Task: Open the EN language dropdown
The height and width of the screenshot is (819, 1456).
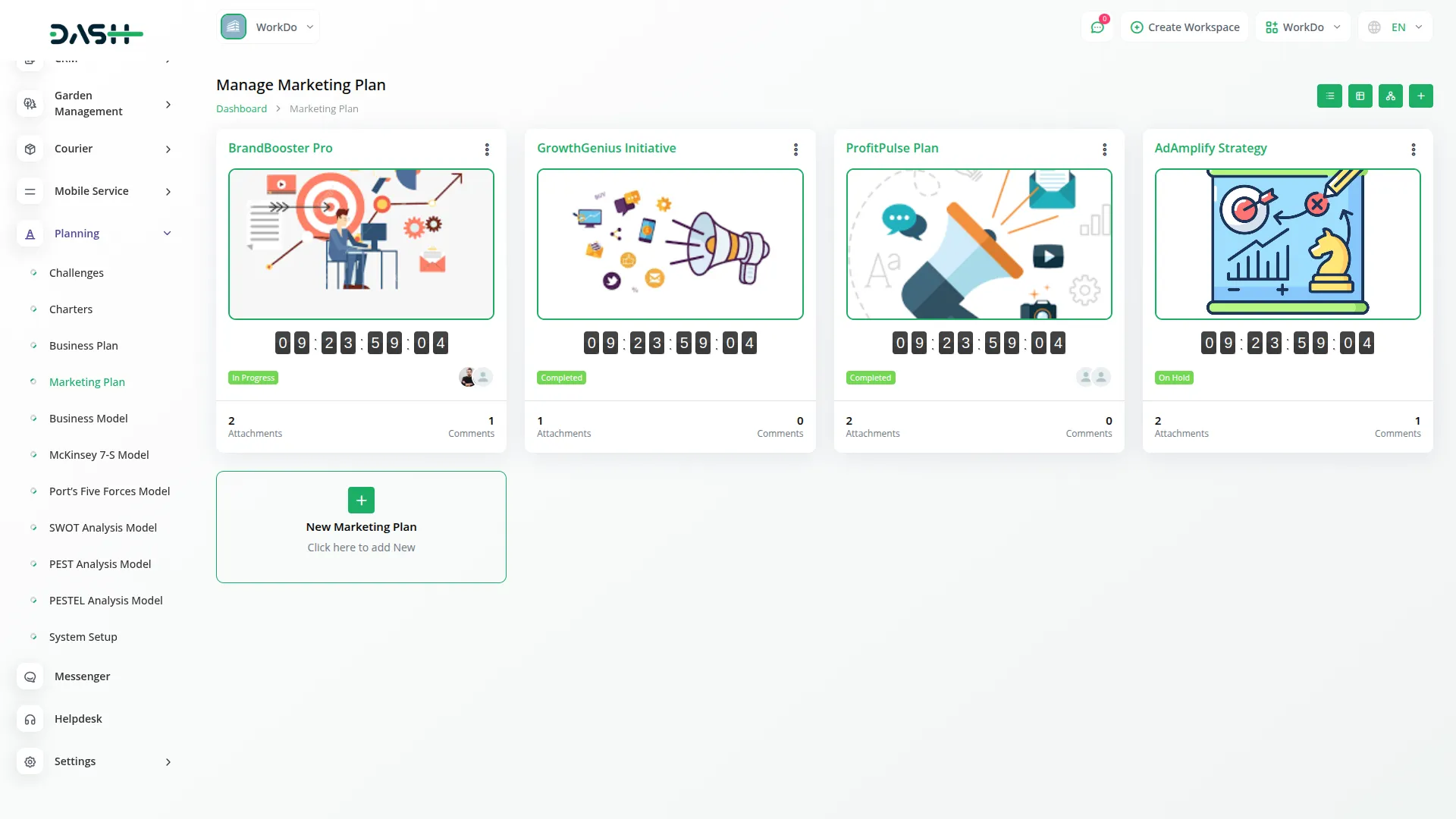Action: click(1397, 27)
